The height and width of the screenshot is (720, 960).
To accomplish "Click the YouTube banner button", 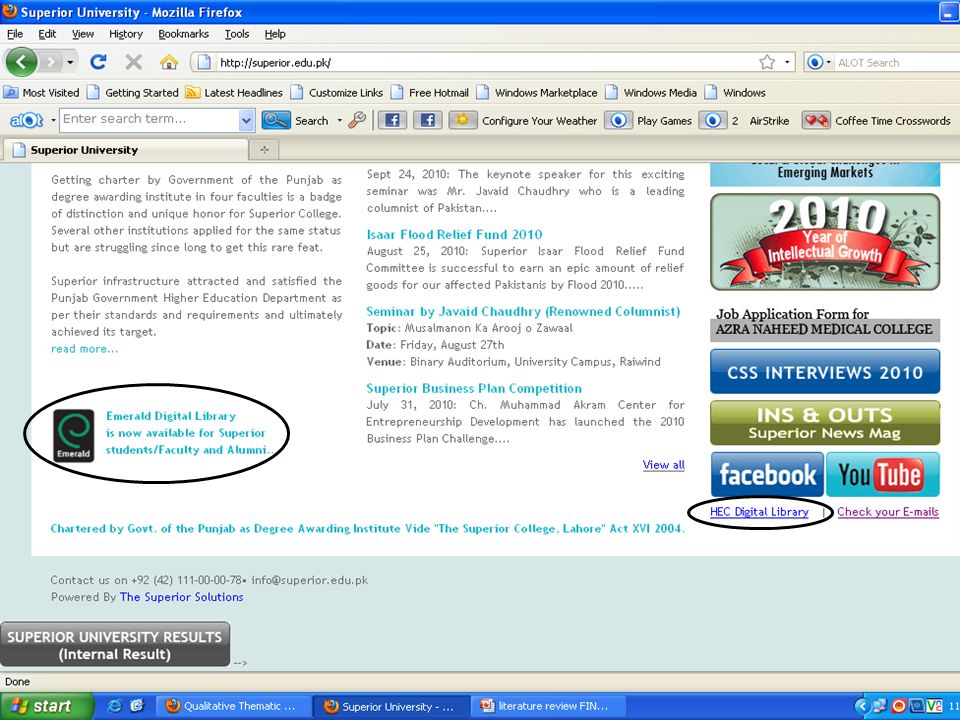I will click(882, 474).
